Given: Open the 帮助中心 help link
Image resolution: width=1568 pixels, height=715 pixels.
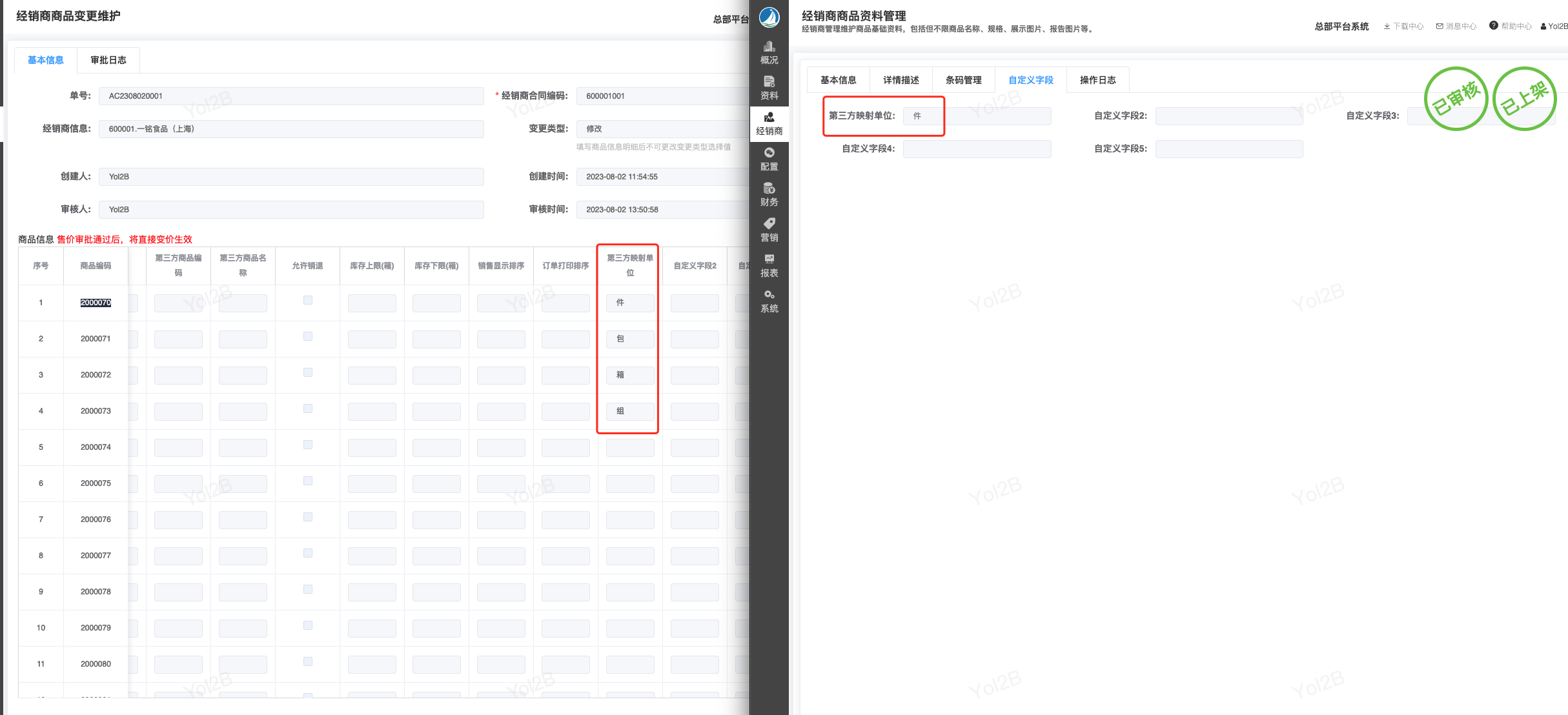Looking at the screenshot, I should pos(1511,26).
